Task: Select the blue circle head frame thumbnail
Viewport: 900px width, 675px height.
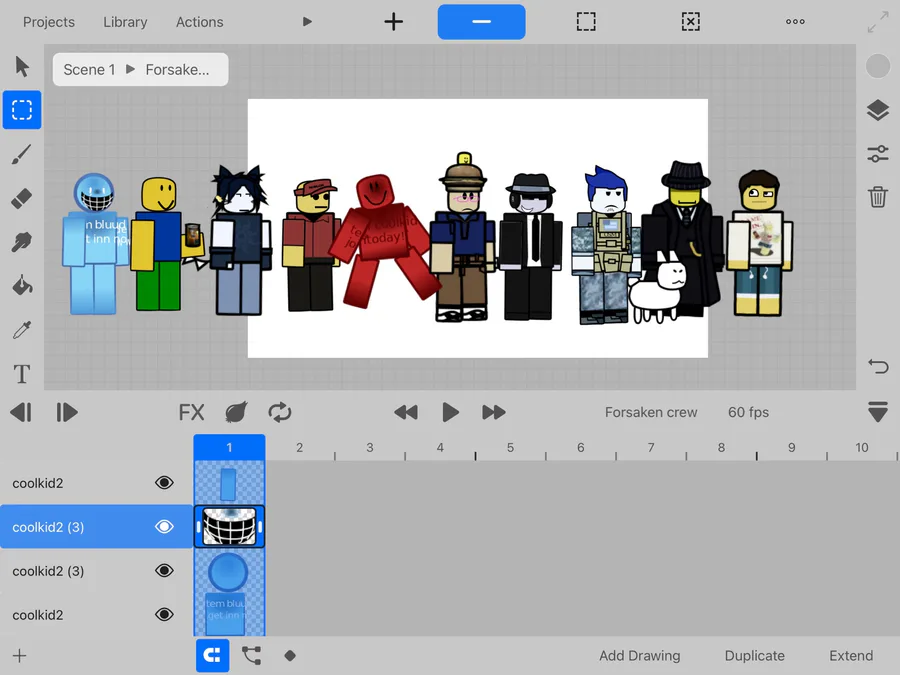Action: tap(229, 571)
